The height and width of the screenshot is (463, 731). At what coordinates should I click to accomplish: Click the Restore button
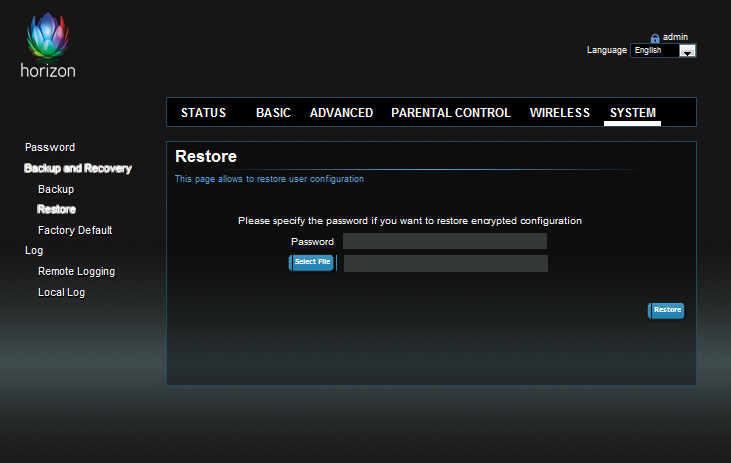pyautogui.click(x=666, y=311)
